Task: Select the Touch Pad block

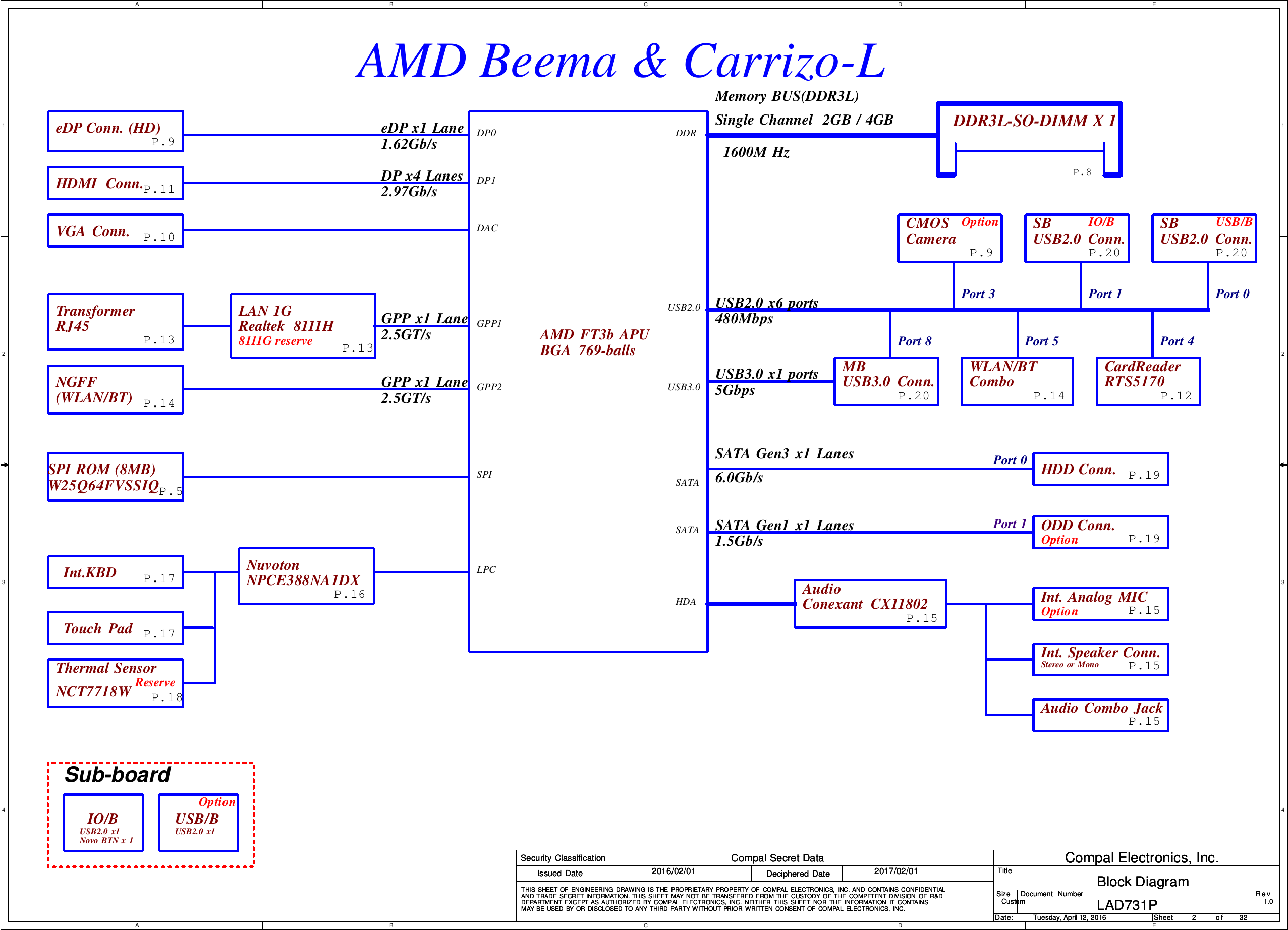Action: (116, 628)
